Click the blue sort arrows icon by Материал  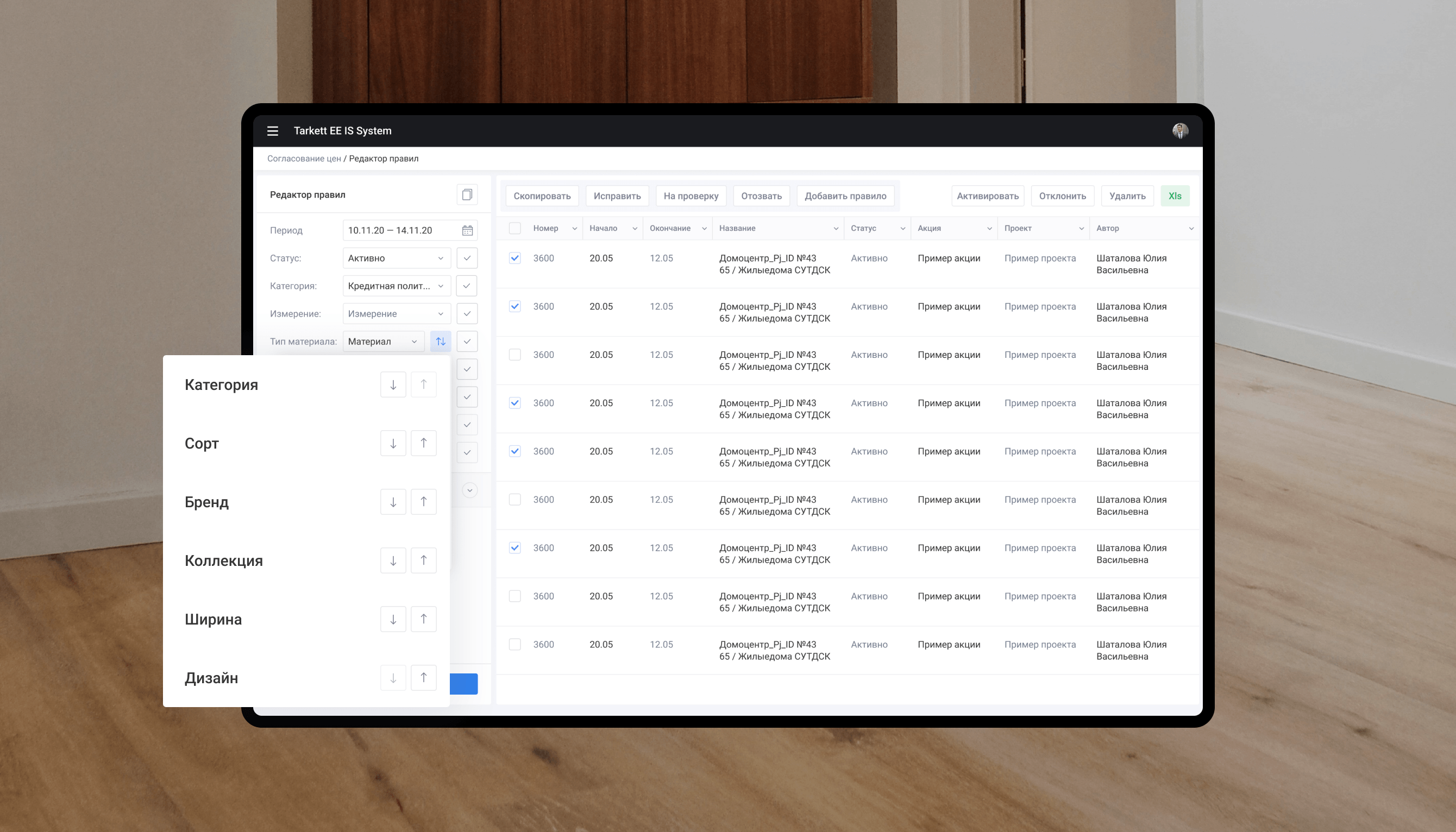point(441,341)
